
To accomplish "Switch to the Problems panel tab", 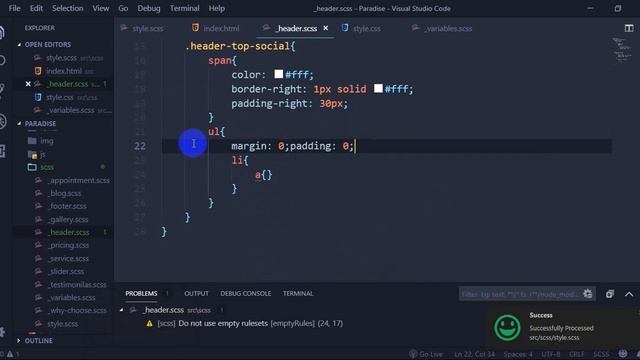I will (x=141, y=293).
